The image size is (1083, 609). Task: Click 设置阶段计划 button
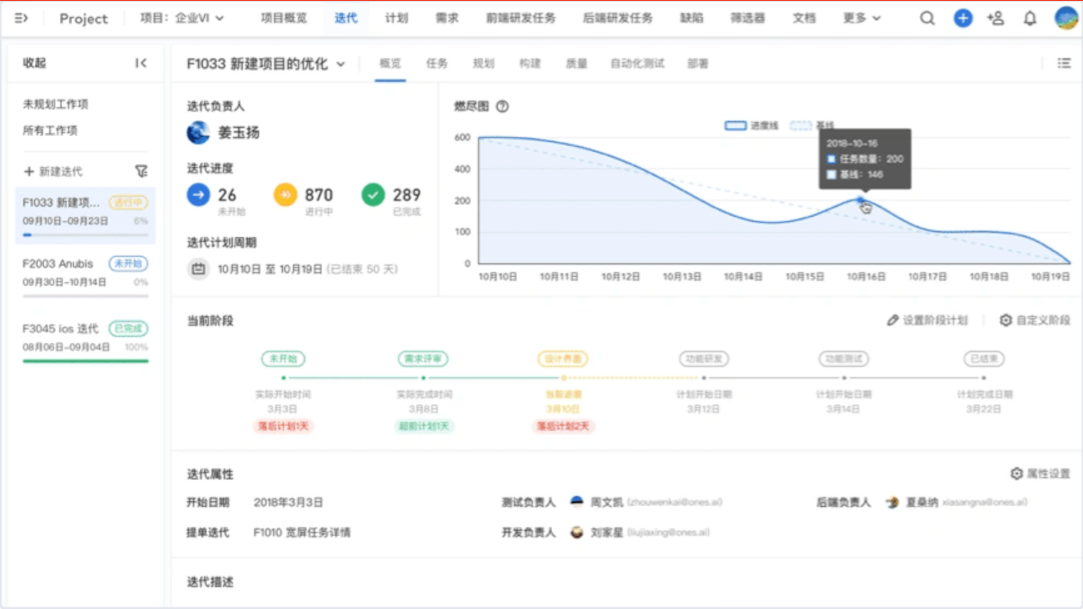coord(927,320)
